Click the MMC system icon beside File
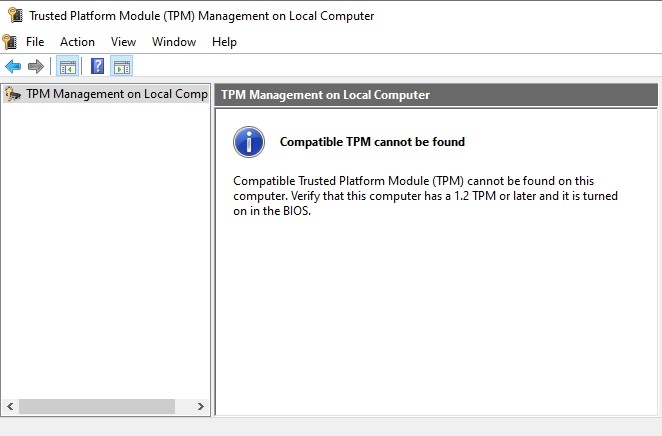The height and width of the screenshot is (436, 662). click(x=10, y=42)
